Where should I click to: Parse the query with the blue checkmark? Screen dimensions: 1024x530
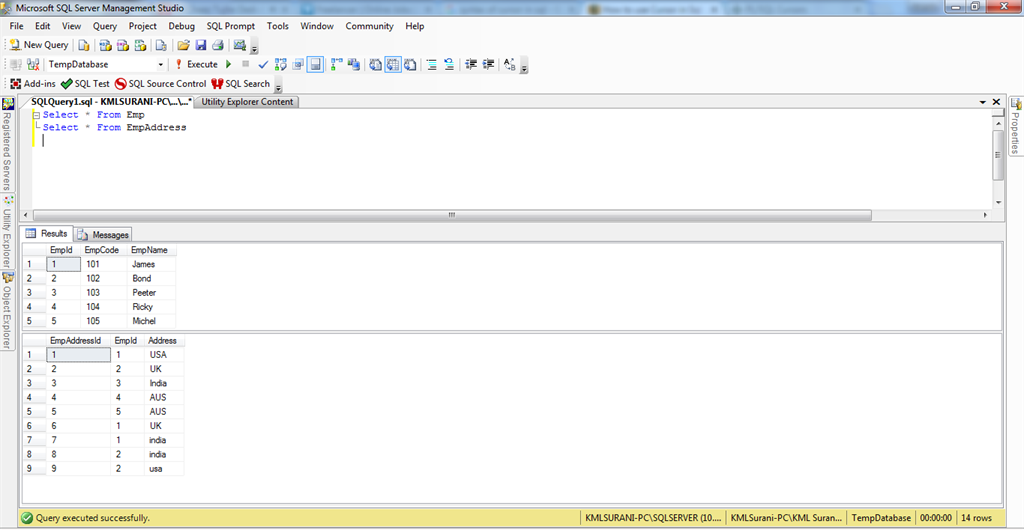(263, 65)
